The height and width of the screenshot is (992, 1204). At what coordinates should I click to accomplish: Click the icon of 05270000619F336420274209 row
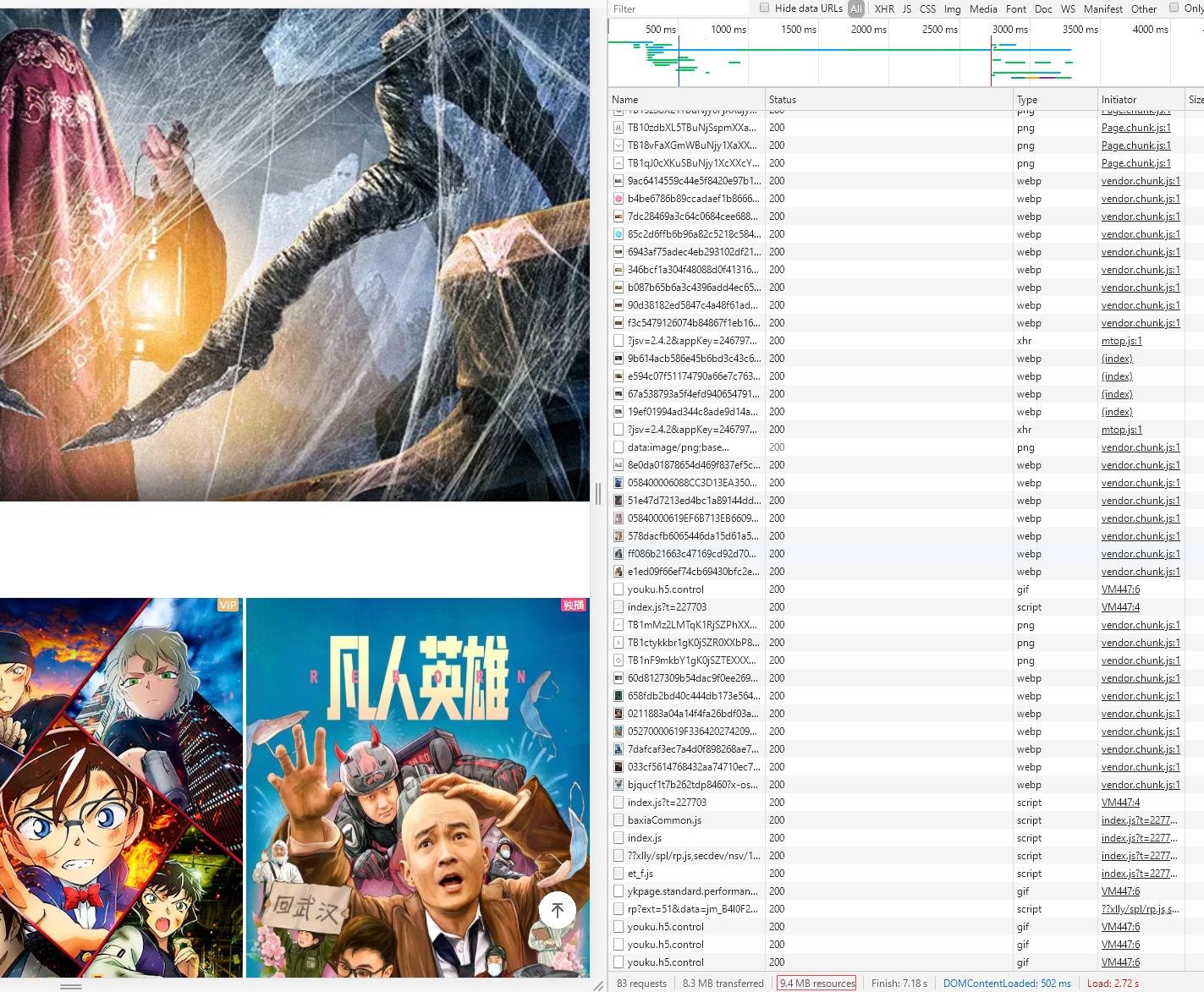(618, 732)
